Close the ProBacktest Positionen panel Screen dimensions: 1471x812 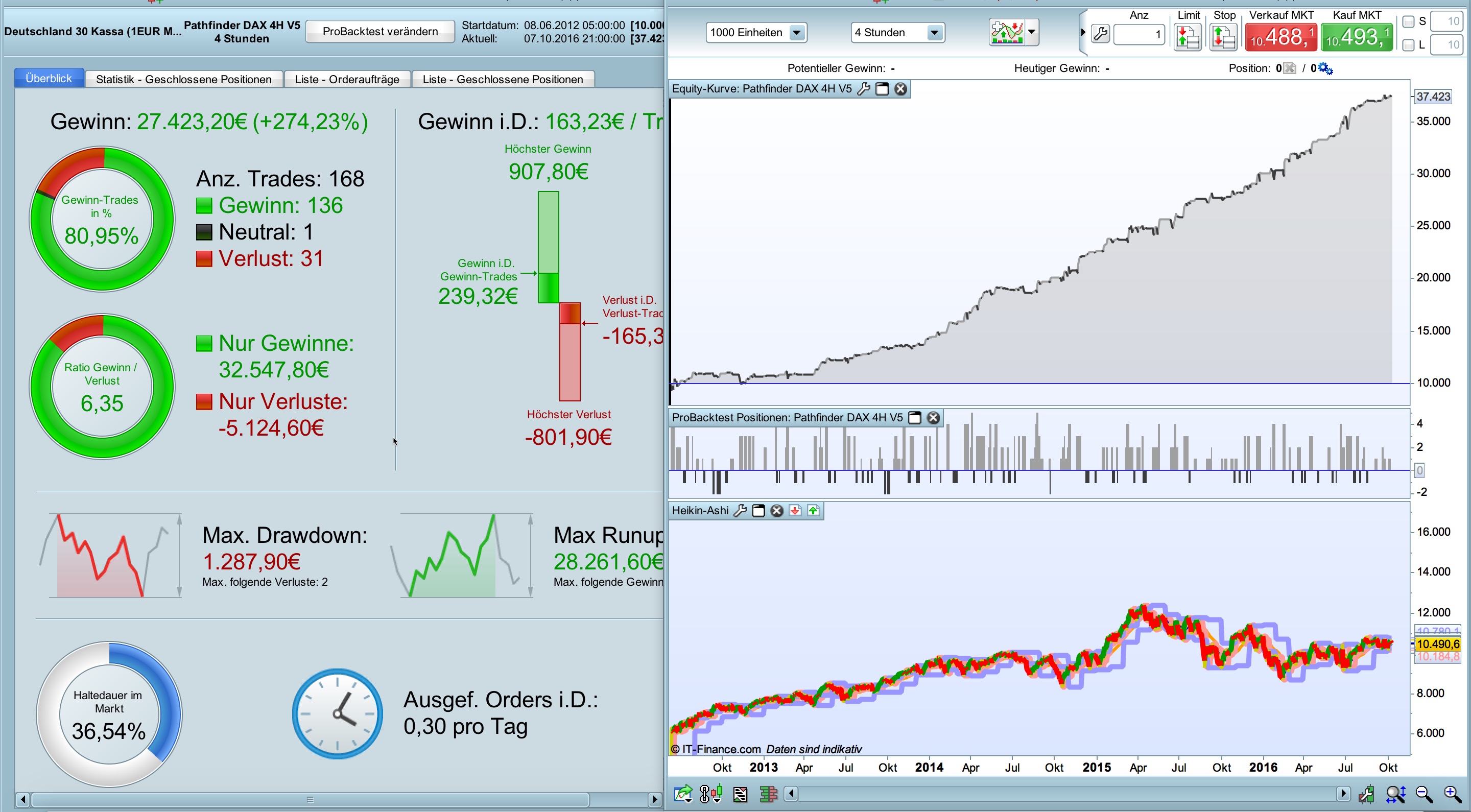[x=933, y=417]
